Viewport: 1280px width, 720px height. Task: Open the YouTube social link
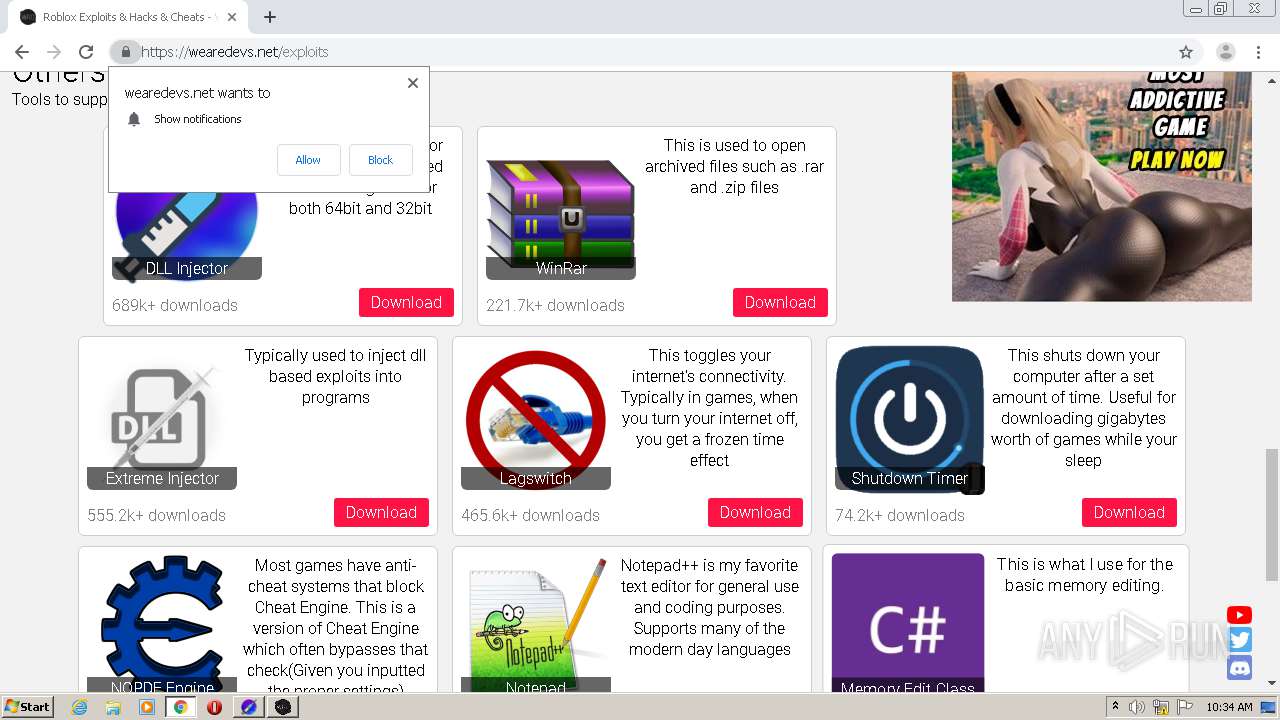[1240, 615]
